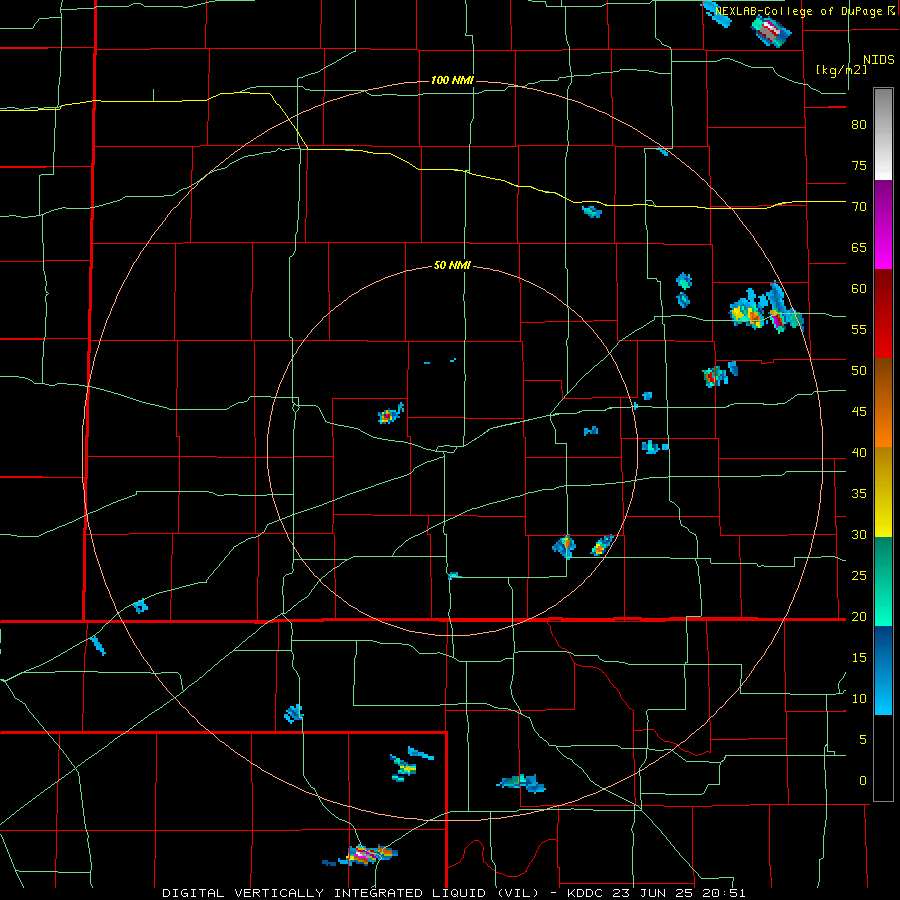Screen dimensions: 900x900
Task: Click the 50 NMI range ring label
Action: tap(452, 265)
